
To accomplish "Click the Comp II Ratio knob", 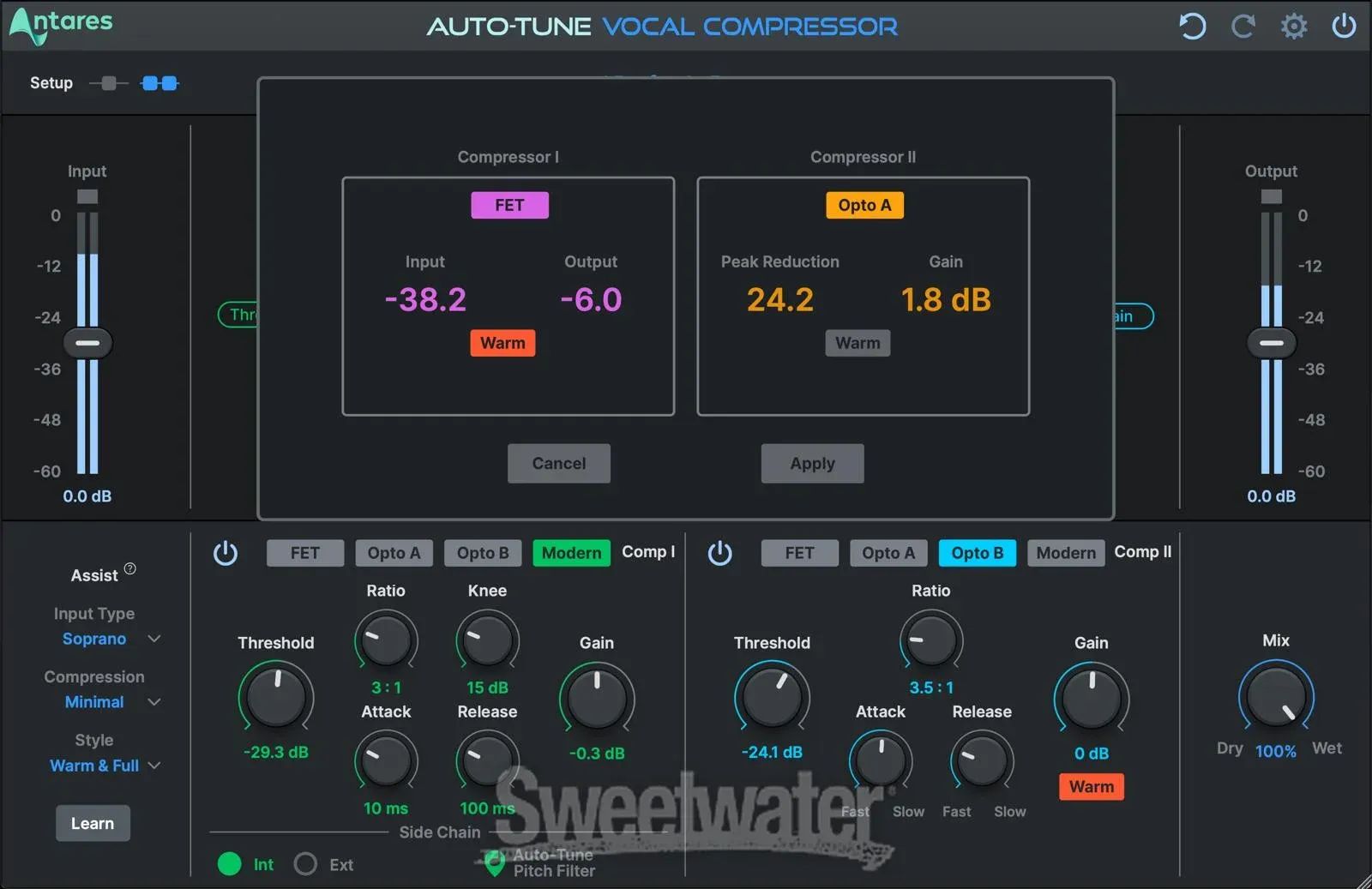I will click(931, 640).
